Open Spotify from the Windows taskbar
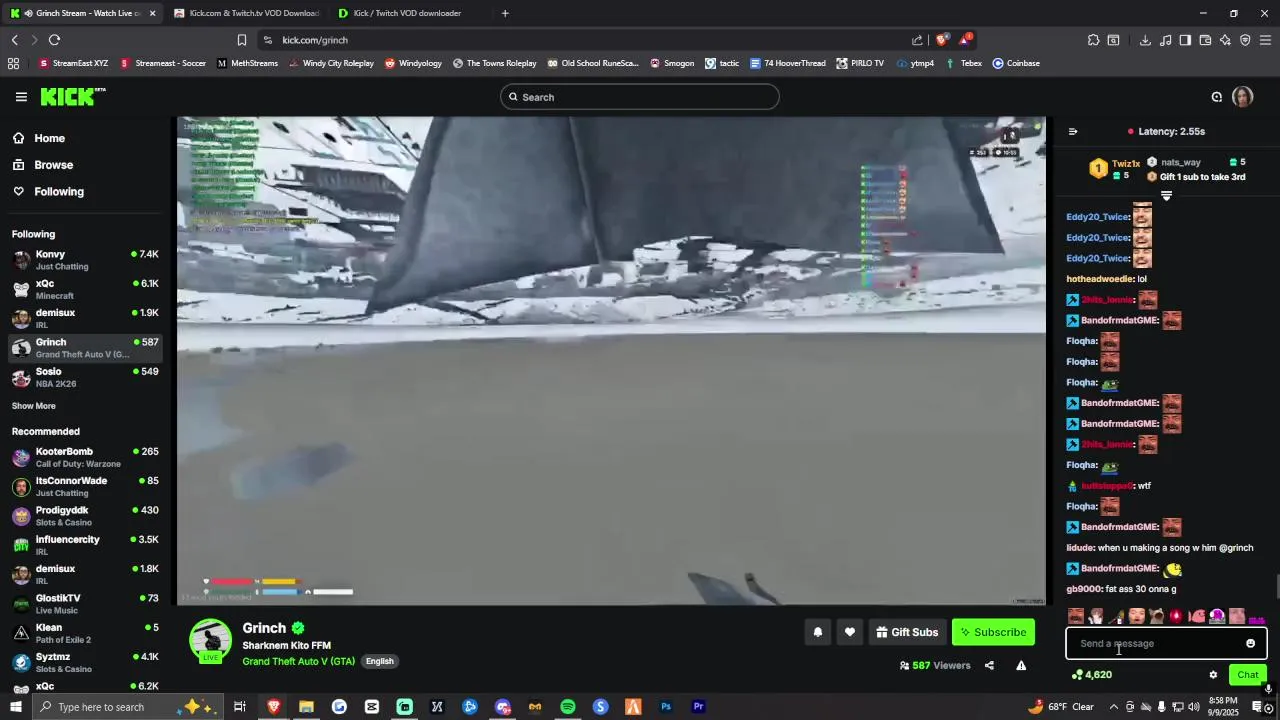The image size is (1280, 720). tap(568, 707)
